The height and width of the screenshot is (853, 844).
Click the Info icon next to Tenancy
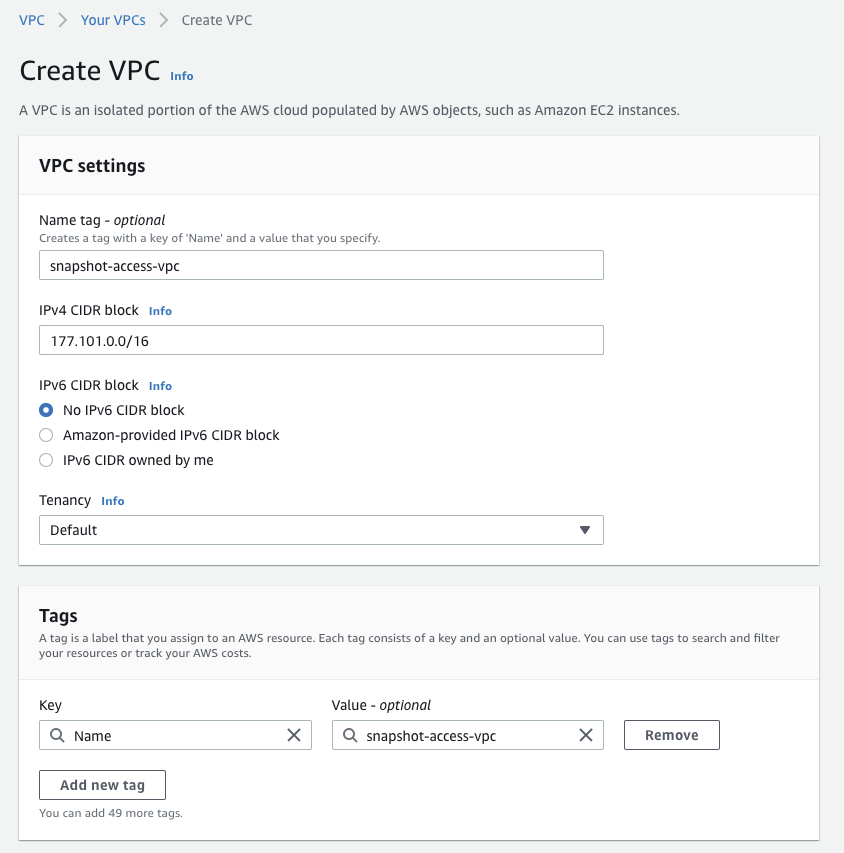tap(112, 500)
